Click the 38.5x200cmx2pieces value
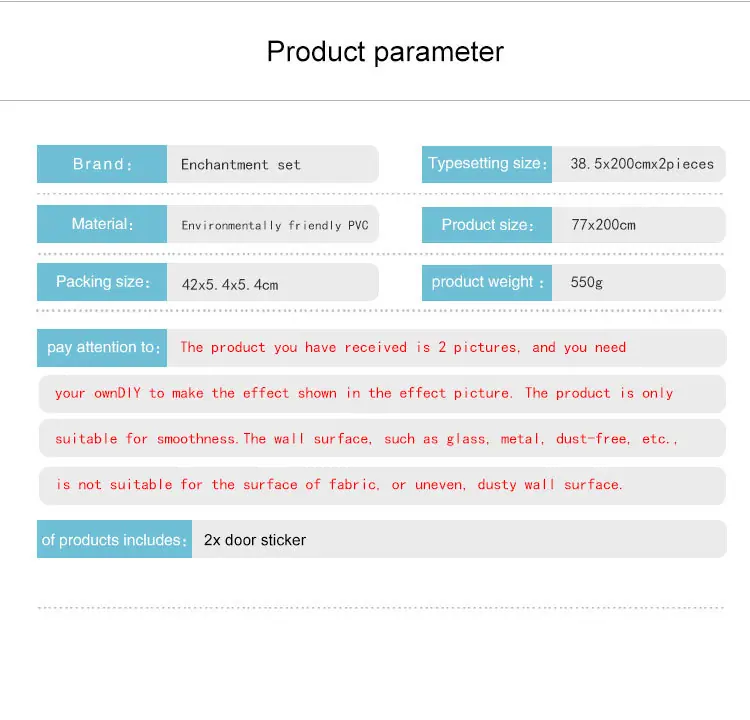The image size is (750, 720). point(642,164)
